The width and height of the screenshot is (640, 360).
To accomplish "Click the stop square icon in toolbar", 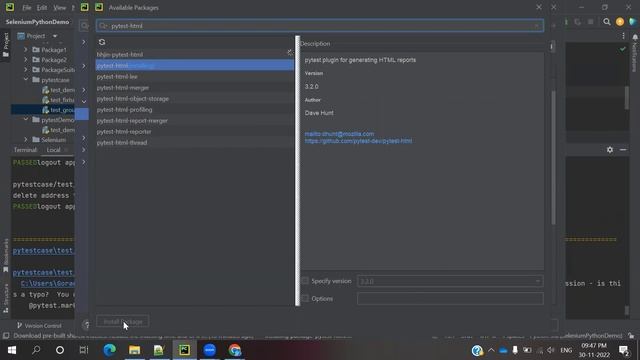I will coord(591,22).
